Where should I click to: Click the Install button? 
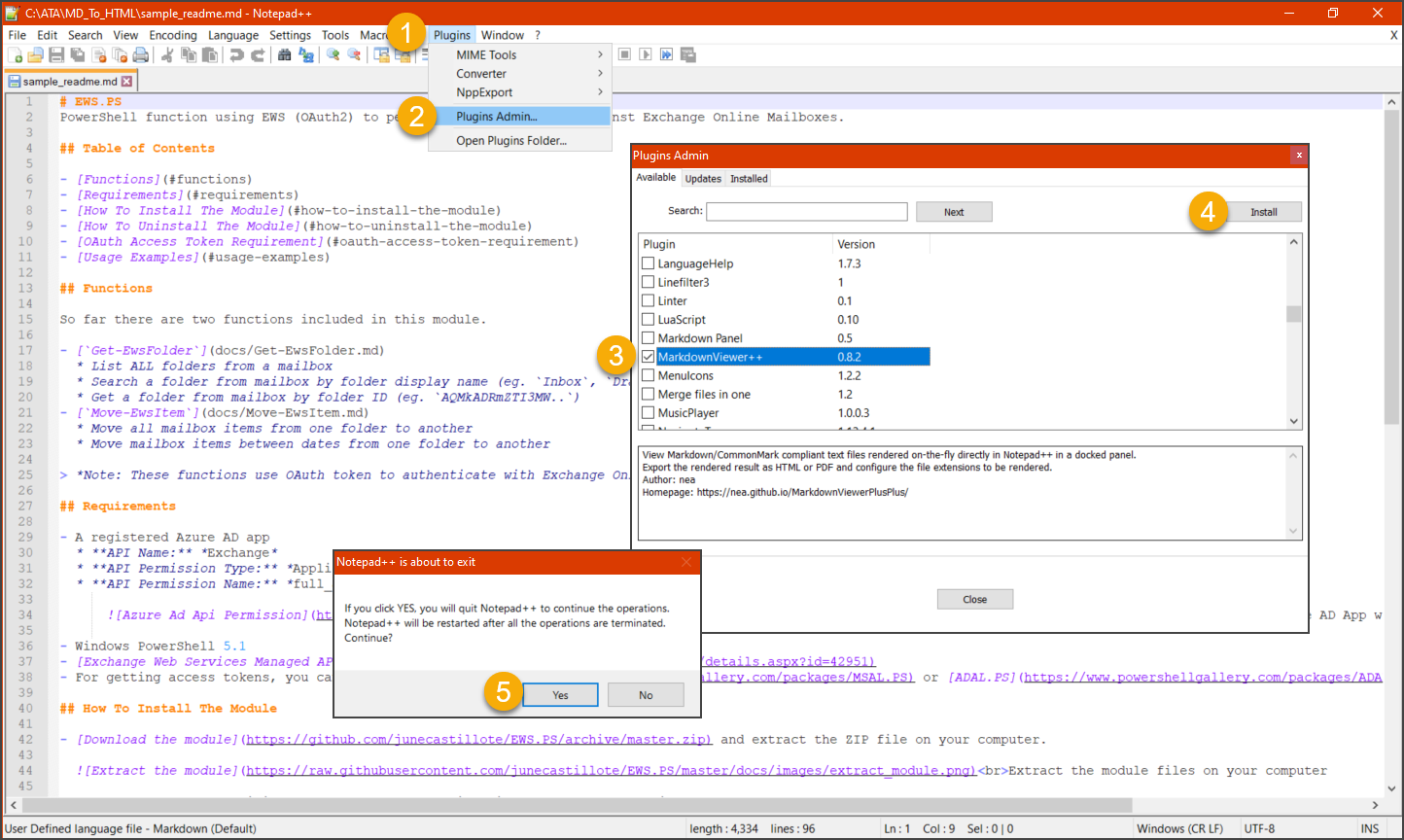(x=1263, y=212)
